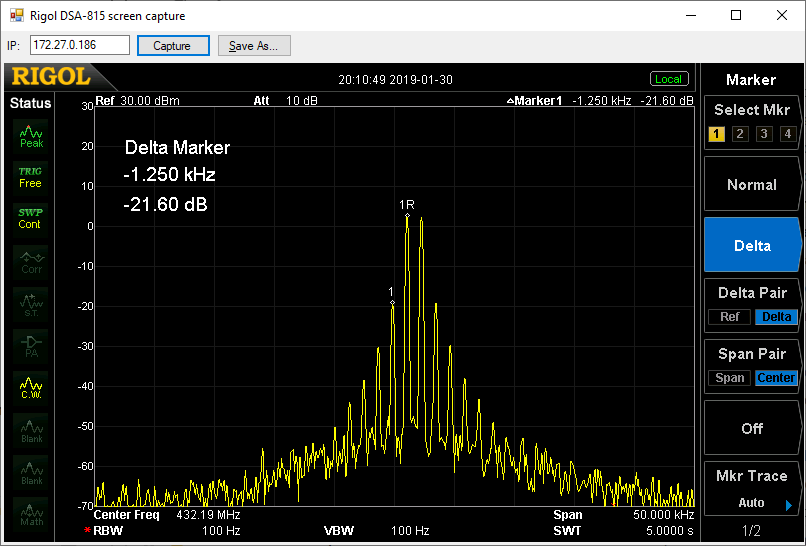Click the timestamp 20:10:49 2019-01-30
The height and width of the screenshot is (546, 806).
[395, 80]
